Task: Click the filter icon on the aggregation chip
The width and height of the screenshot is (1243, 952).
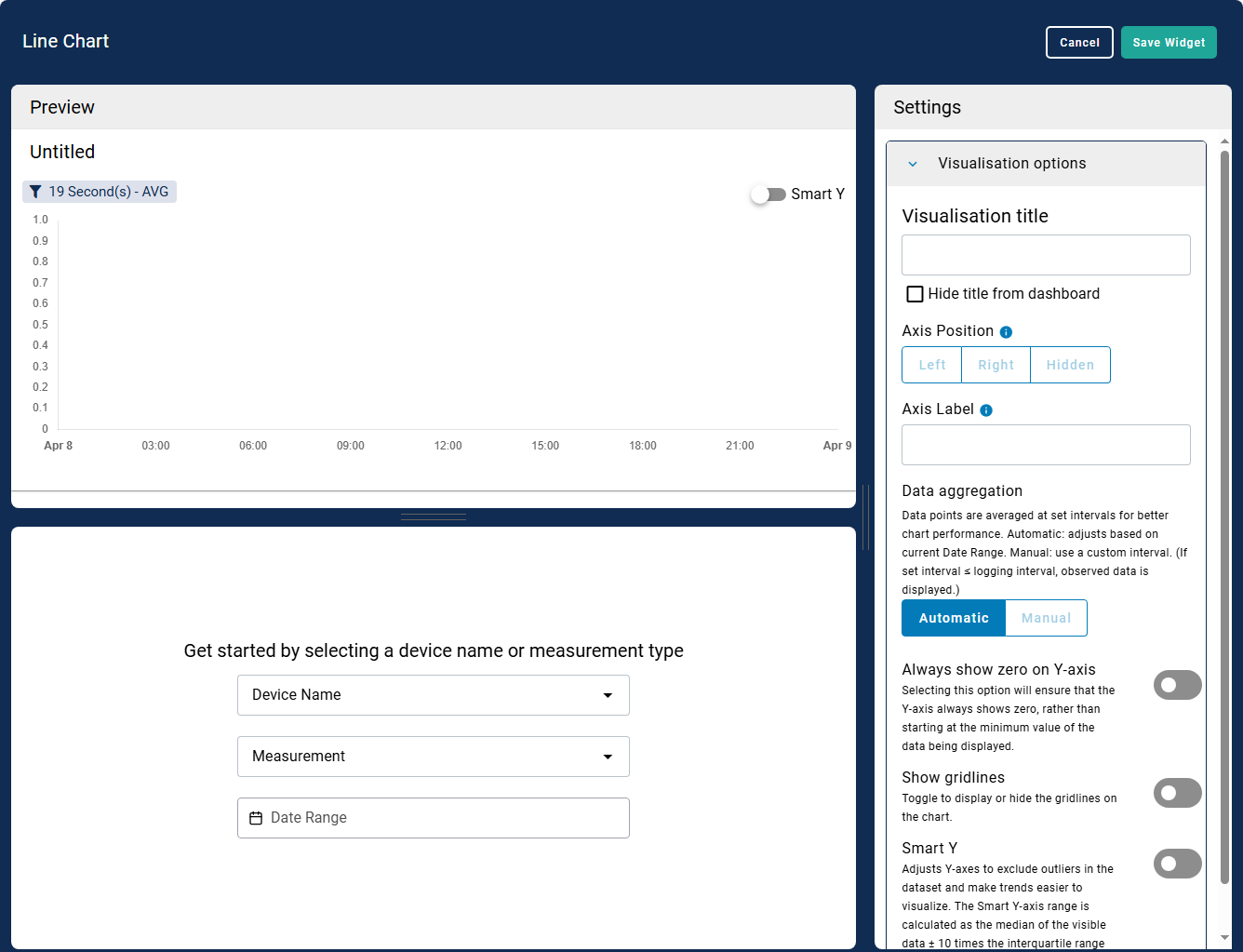Action: pos(35,192)
